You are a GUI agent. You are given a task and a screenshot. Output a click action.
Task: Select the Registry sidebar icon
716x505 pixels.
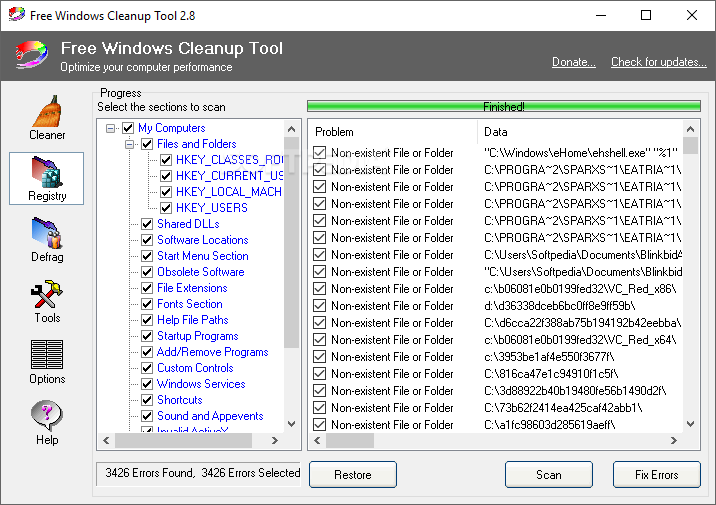pyautogui.click(x=47, y=179)
